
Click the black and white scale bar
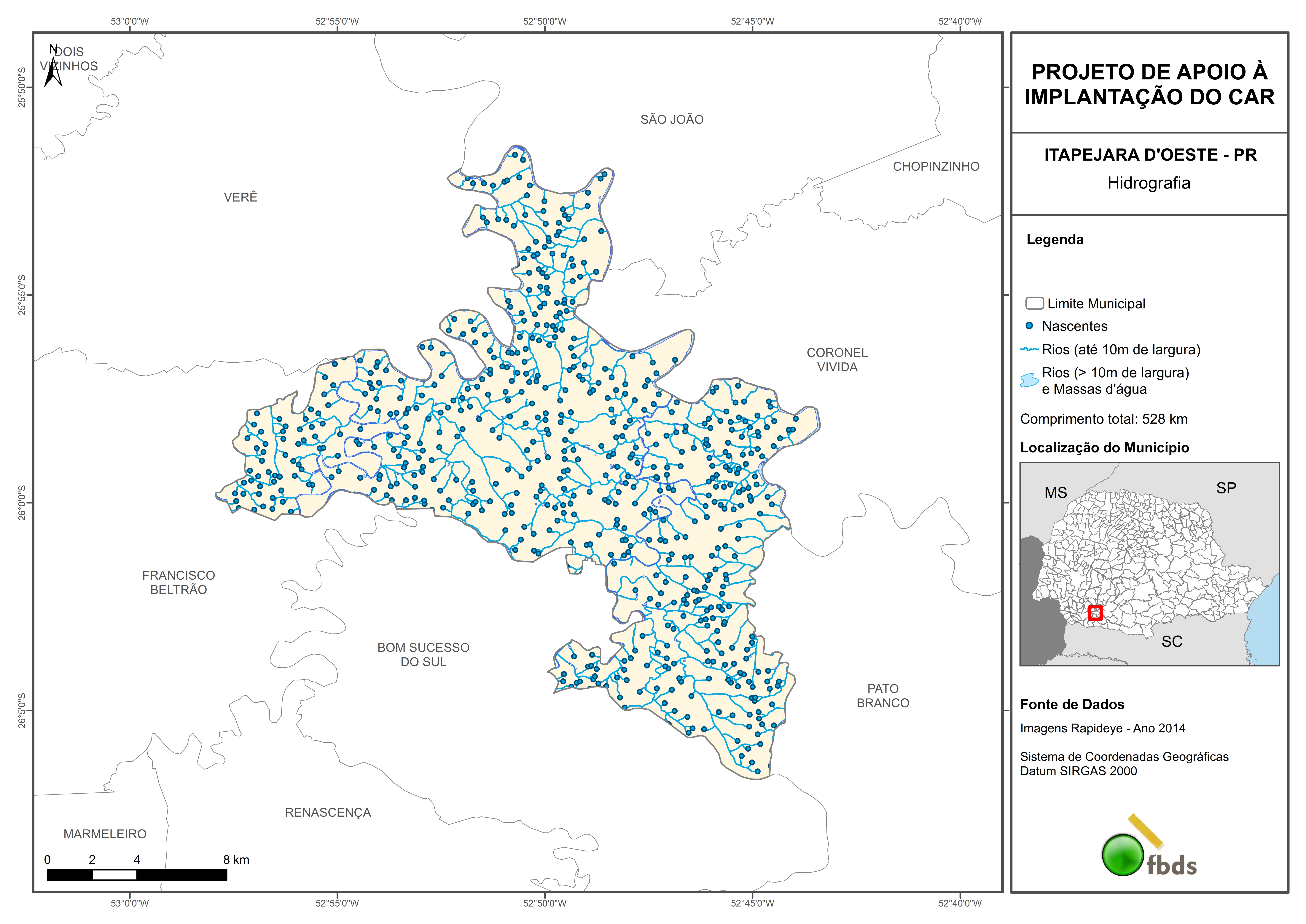[137, 875]
